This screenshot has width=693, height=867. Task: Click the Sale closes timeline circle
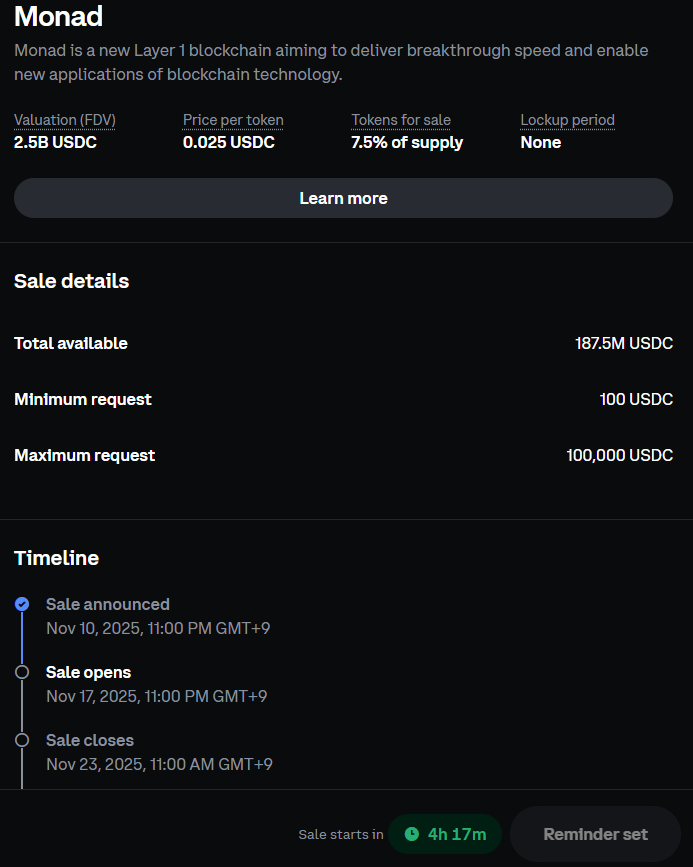[x=22, y=740]
